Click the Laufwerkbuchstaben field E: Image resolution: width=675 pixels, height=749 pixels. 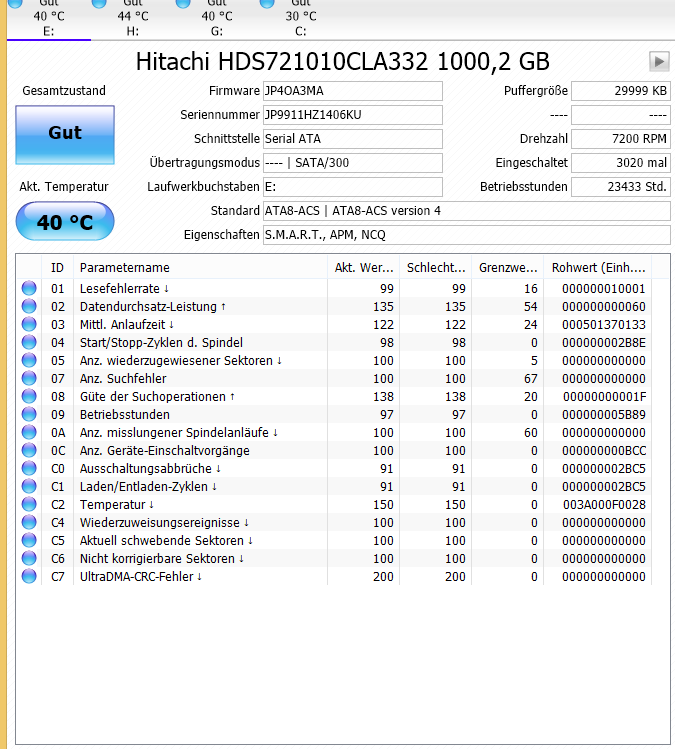click(x=353, y=186)
